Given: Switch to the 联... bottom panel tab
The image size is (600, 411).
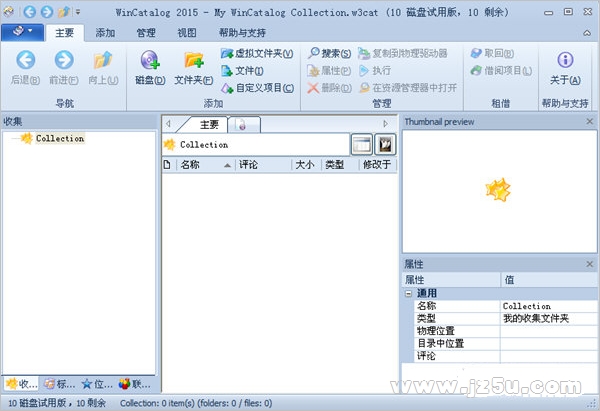Looking at the screenshot, I should click(134, 384).
